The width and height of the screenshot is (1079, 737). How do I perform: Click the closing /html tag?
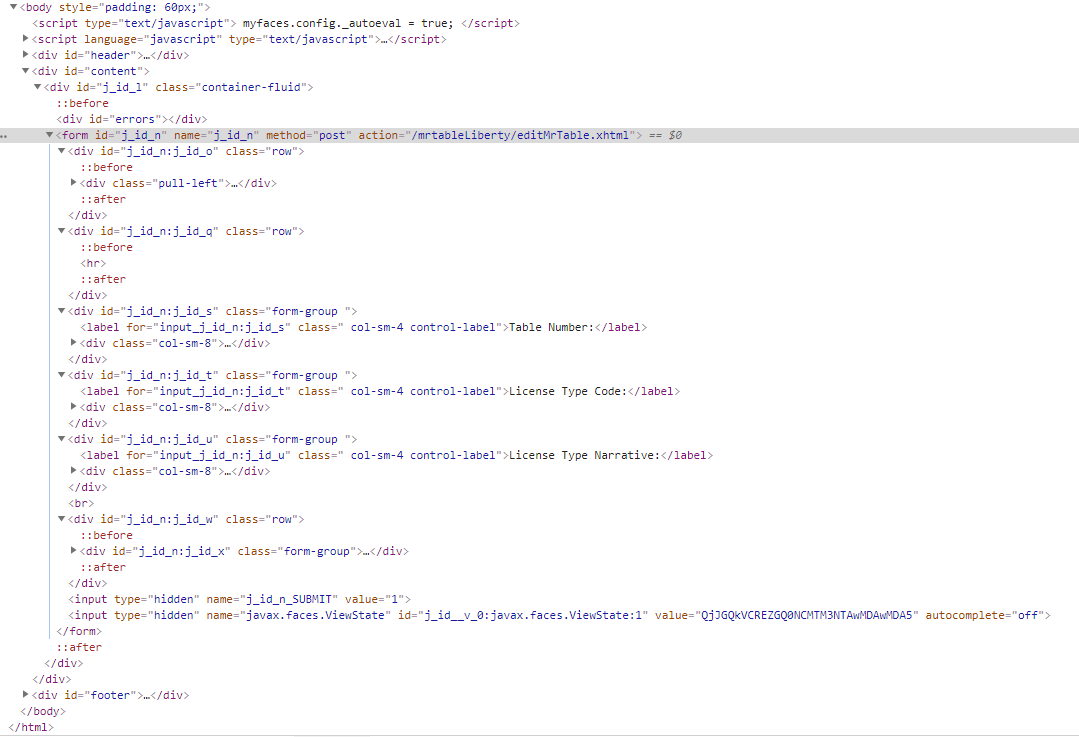coord(31,727)
